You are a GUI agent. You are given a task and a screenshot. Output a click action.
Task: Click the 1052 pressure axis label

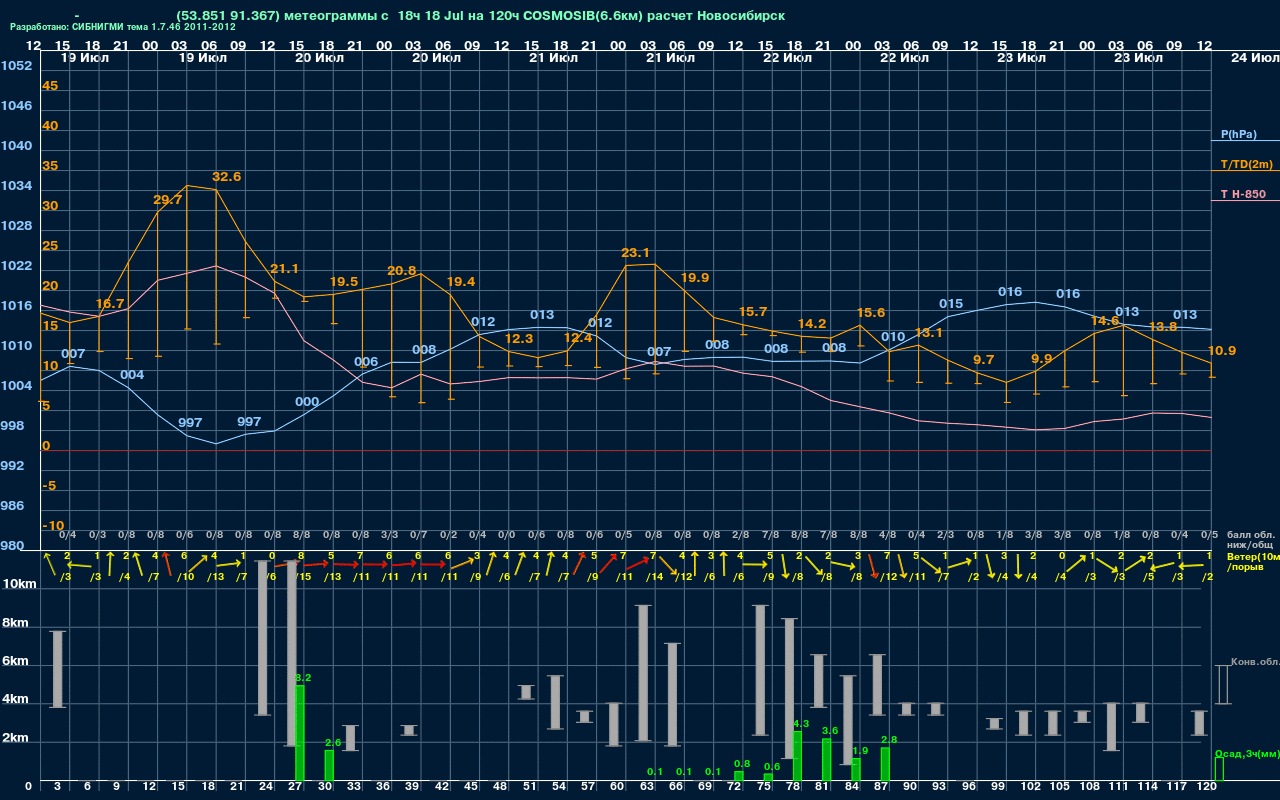(x=16, y=66)
